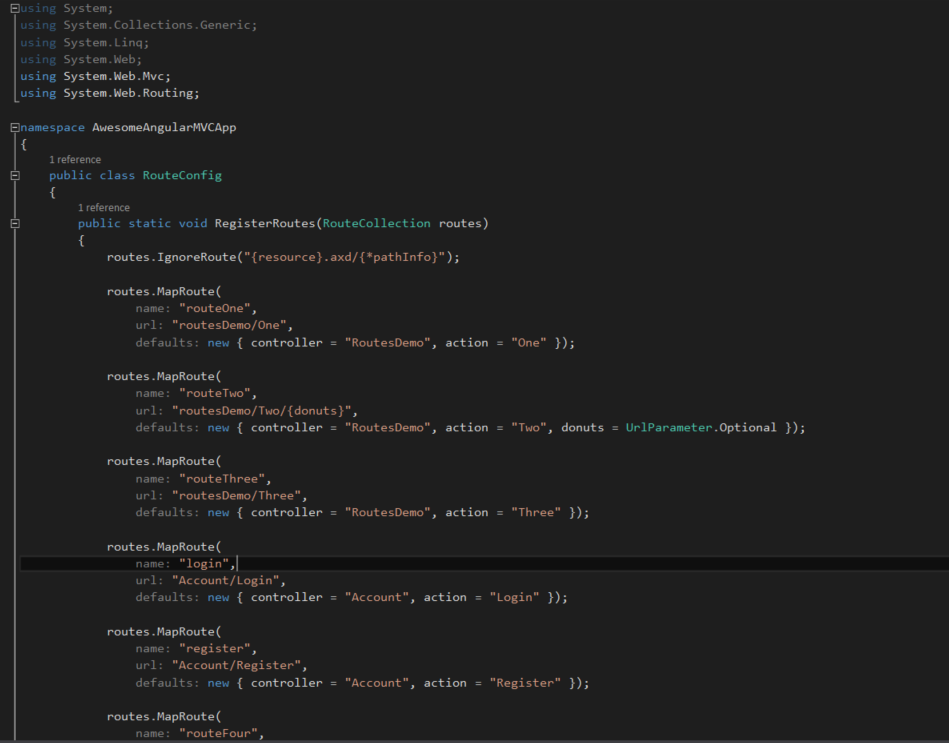Screen dimensions: 949x743
Task: Collapse the RegisterRoutes method block
Action: point(14,224)
